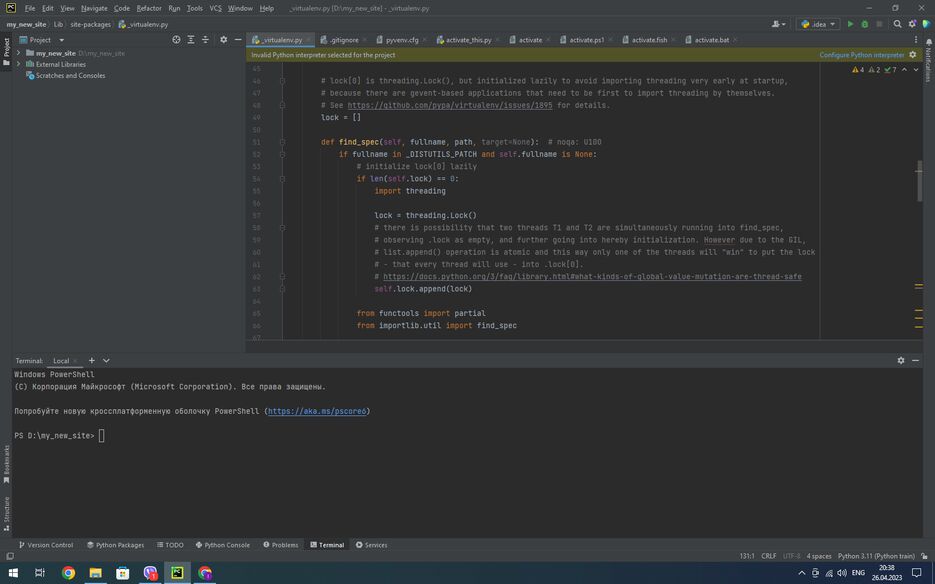This screenshot has height=584, width=935.
Task: Open the TODO tool window
Action: (170, 545)
